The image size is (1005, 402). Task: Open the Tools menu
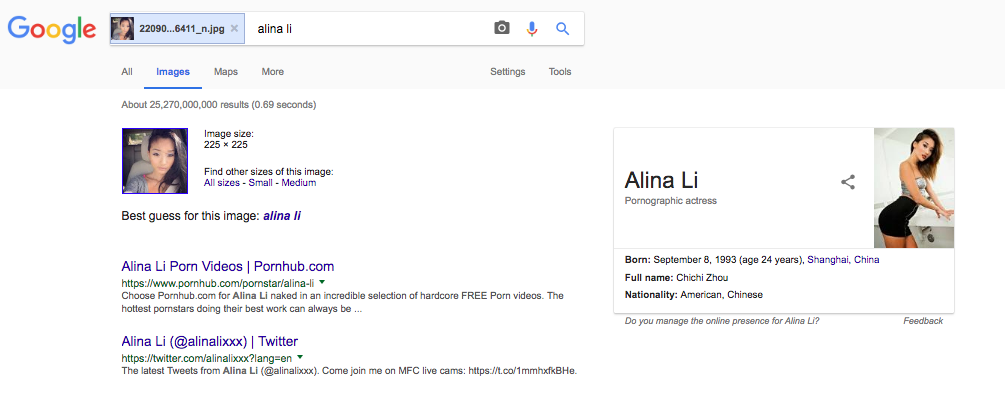pyautogui.click(x=560, y=72)
